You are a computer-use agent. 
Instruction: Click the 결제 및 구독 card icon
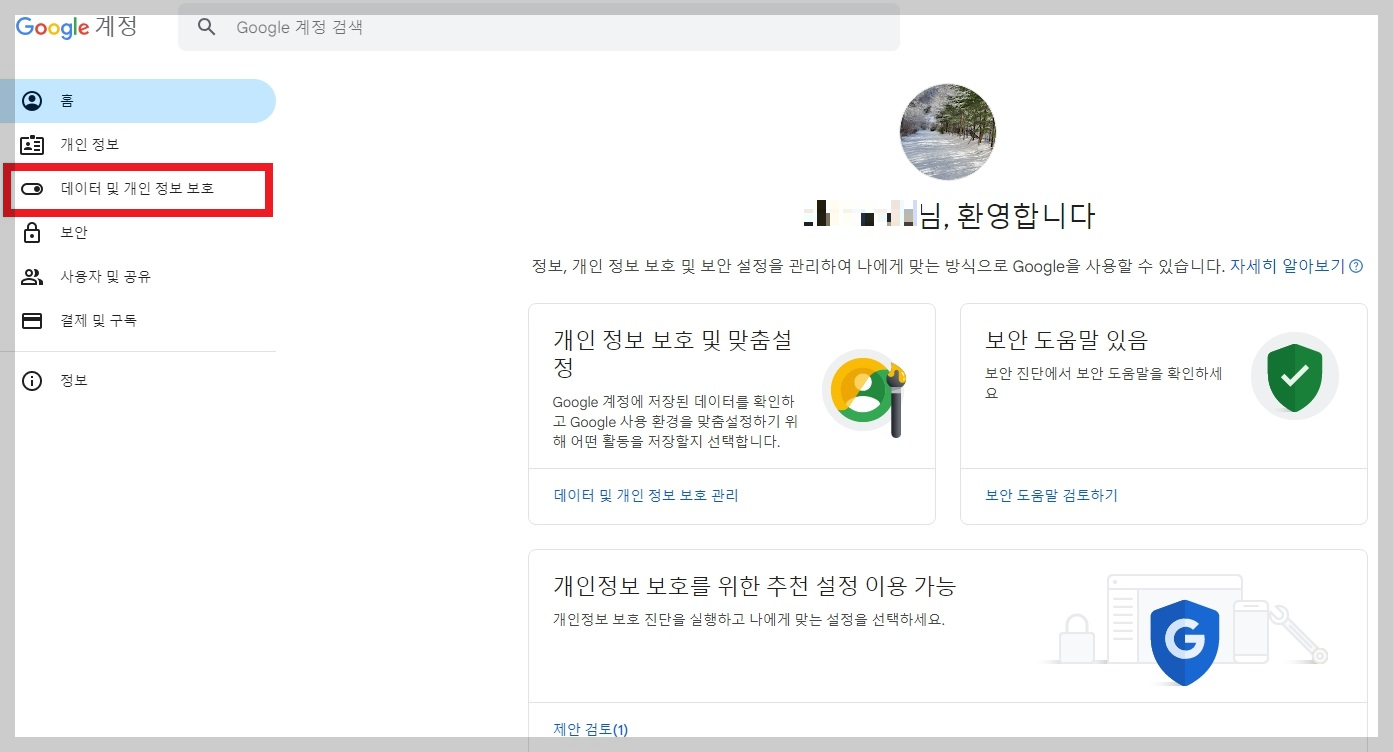click(32, 321)
